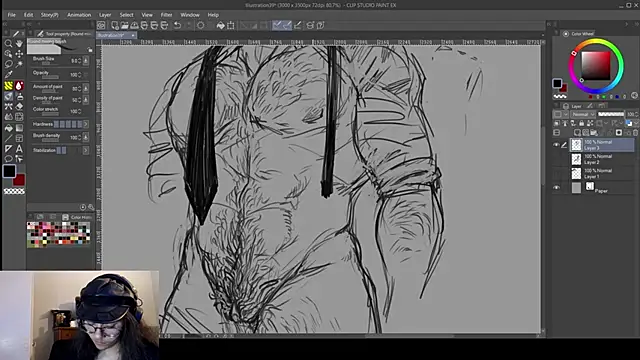
Task: Select Layer 1 in the layer list
Action: point(602,173)
